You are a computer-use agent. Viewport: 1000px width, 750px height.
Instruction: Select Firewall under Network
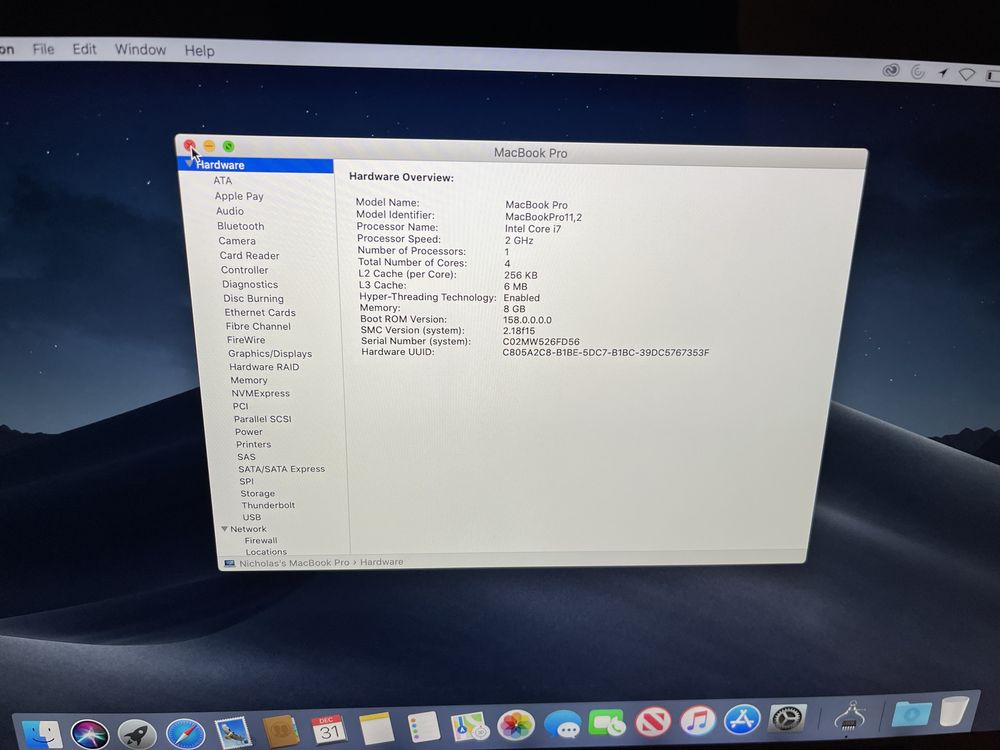point(261,540)
